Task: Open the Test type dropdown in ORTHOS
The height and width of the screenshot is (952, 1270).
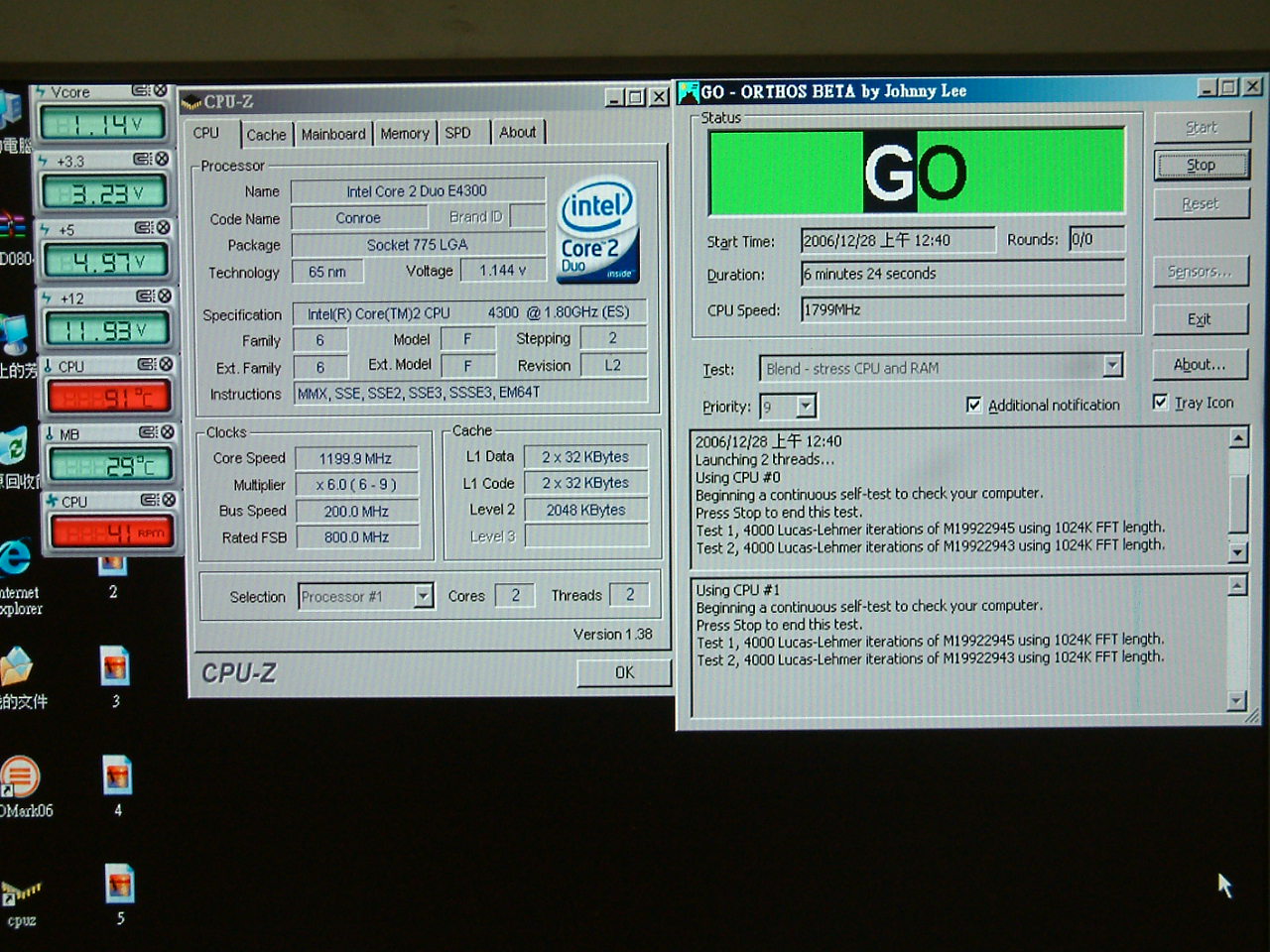Action: click(x=1112, y=366)
